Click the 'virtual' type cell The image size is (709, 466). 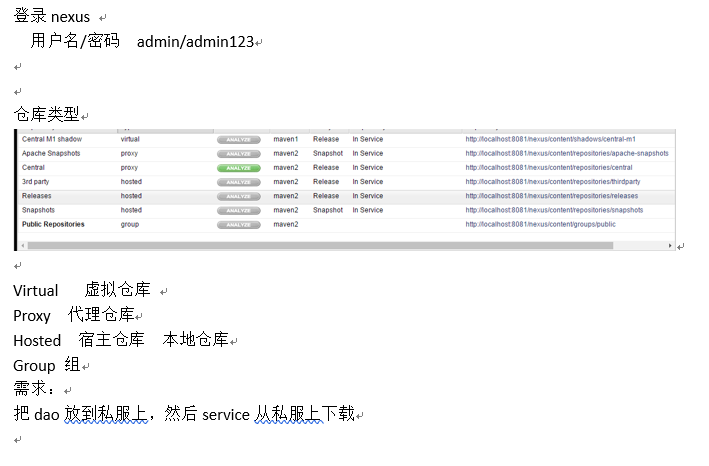click(x=130, y=139)
